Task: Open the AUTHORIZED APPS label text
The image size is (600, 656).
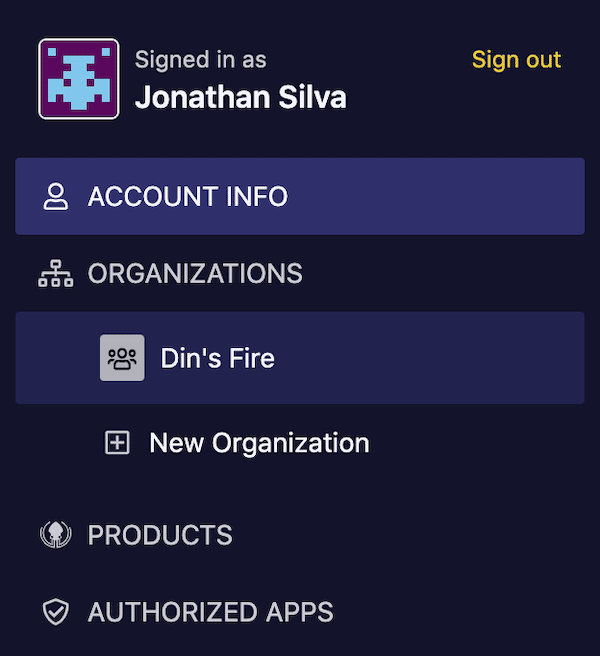Action: click(210, 612)
